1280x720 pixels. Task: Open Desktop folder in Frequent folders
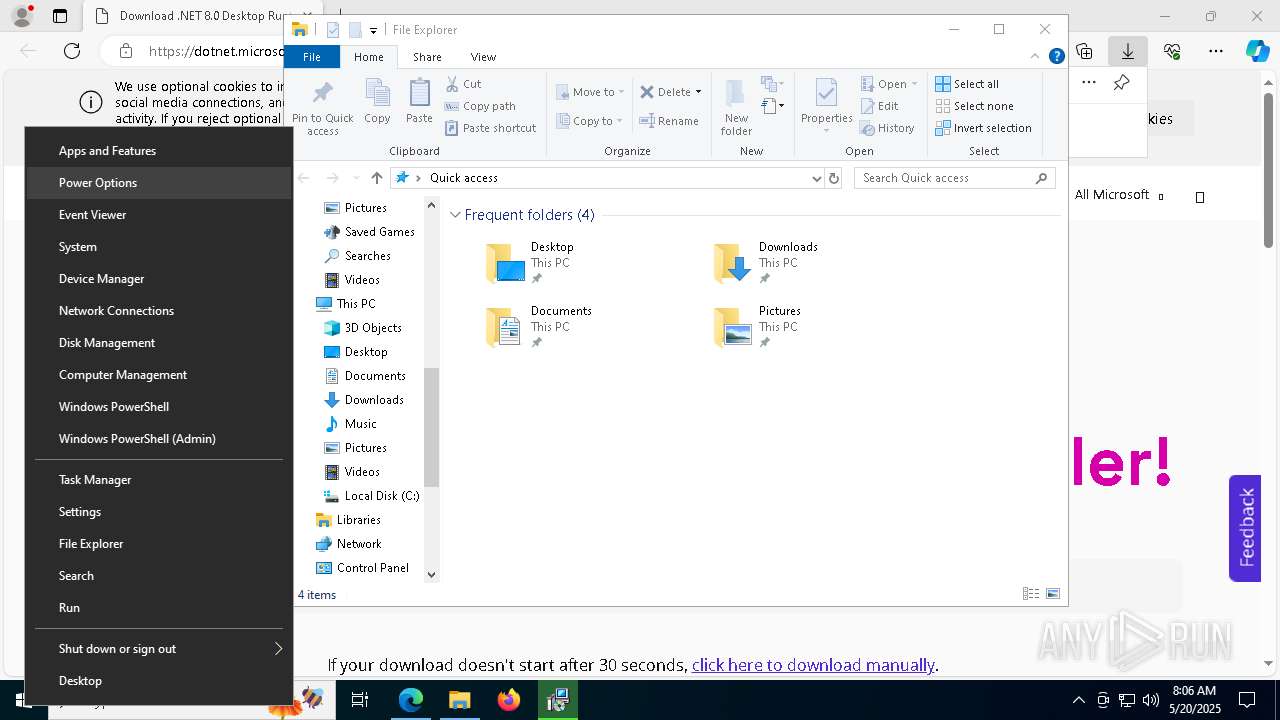530,262
